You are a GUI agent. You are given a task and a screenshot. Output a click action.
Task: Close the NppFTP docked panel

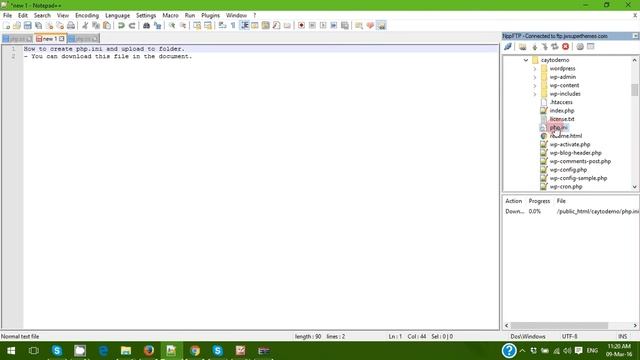pos(636,36)
